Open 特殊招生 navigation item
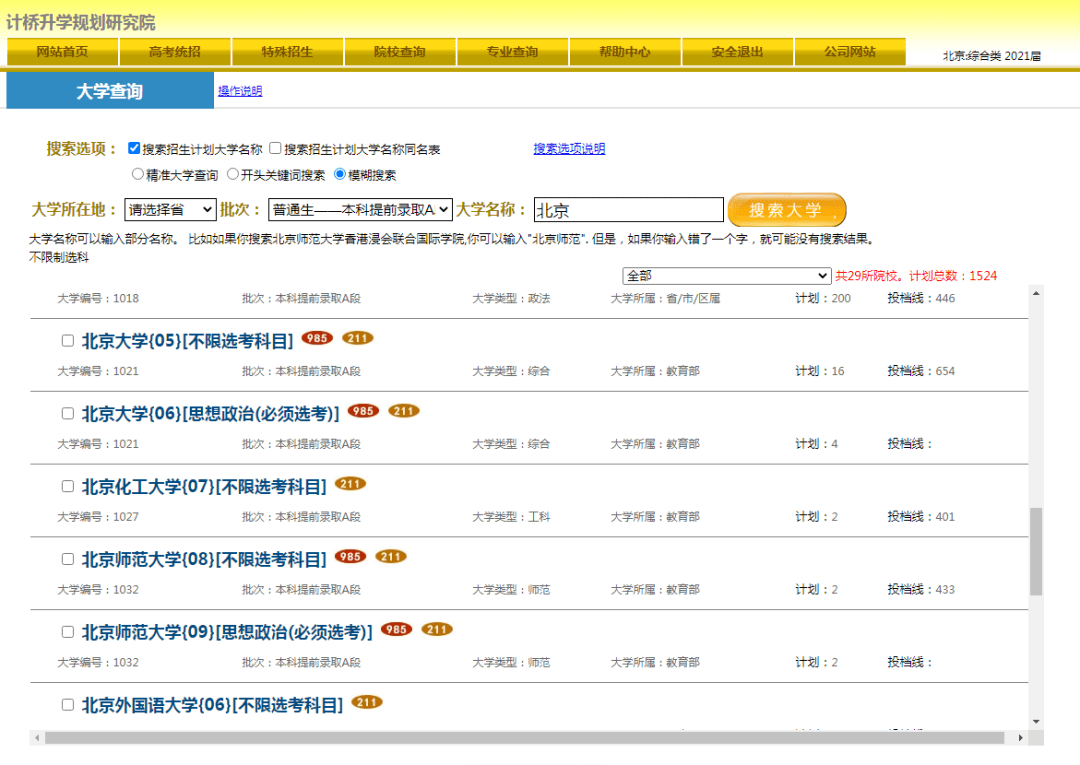The image size is (1080, 765). [x=287, y=52]
